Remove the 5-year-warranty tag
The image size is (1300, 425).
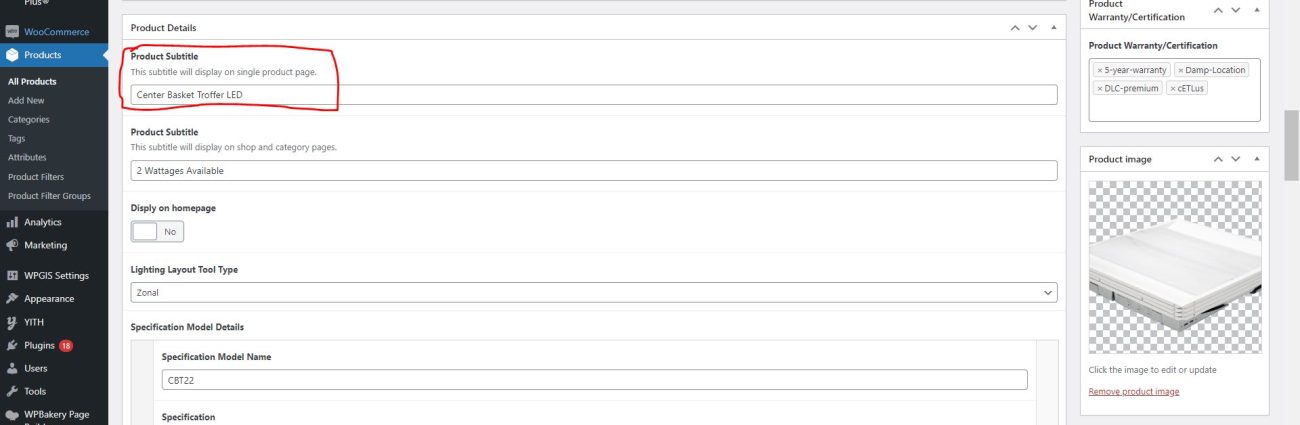[1100, 70]
